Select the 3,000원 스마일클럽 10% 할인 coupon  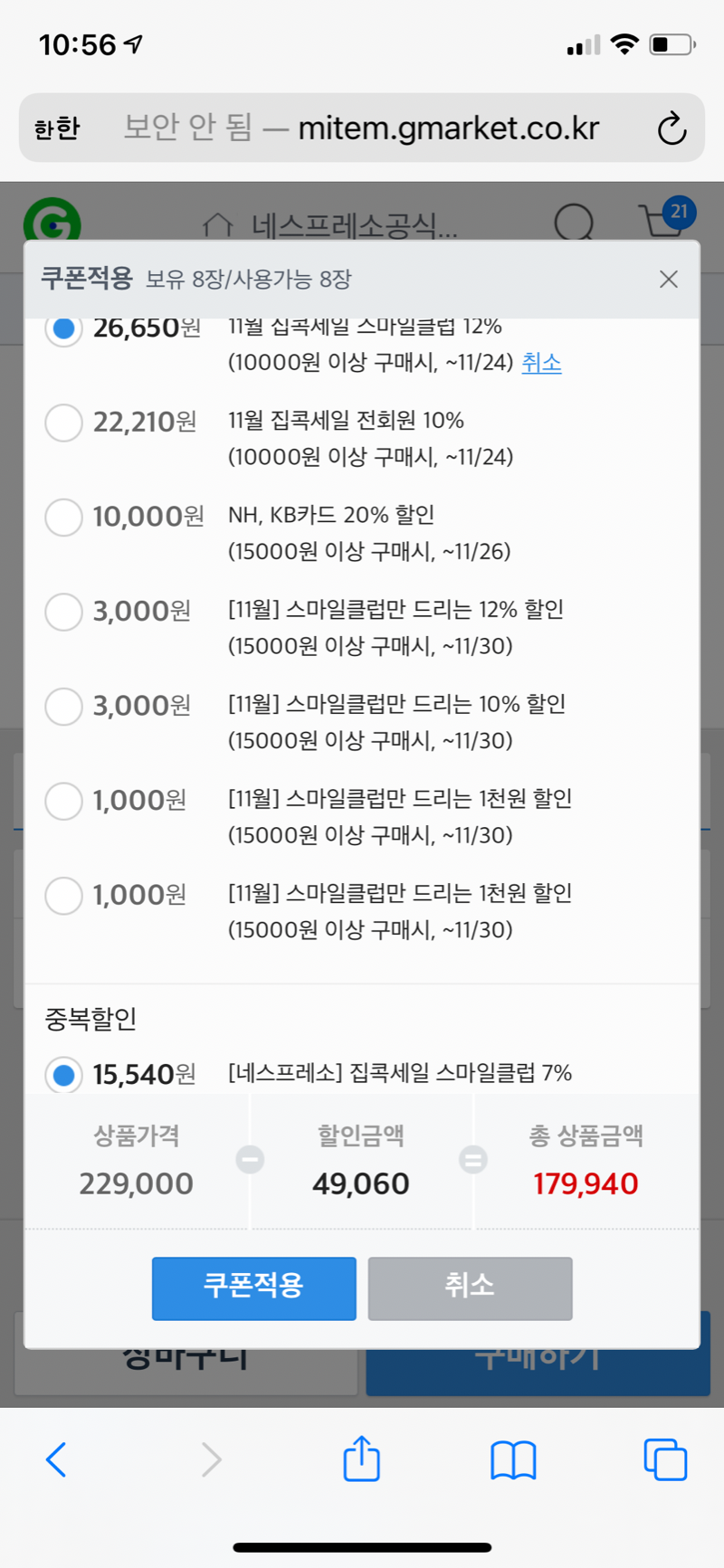pos(64,707)
